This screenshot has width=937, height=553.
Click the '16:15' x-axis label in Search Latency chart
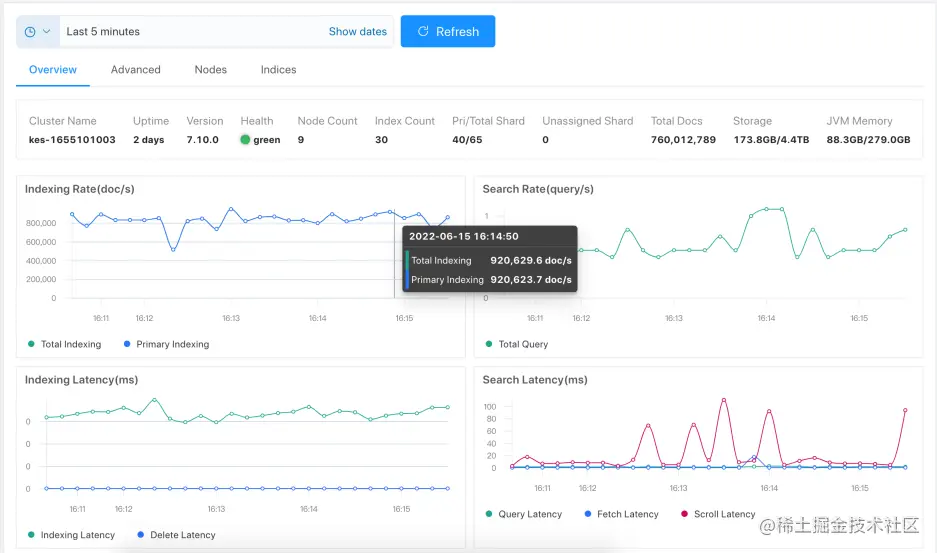(860, 488)
